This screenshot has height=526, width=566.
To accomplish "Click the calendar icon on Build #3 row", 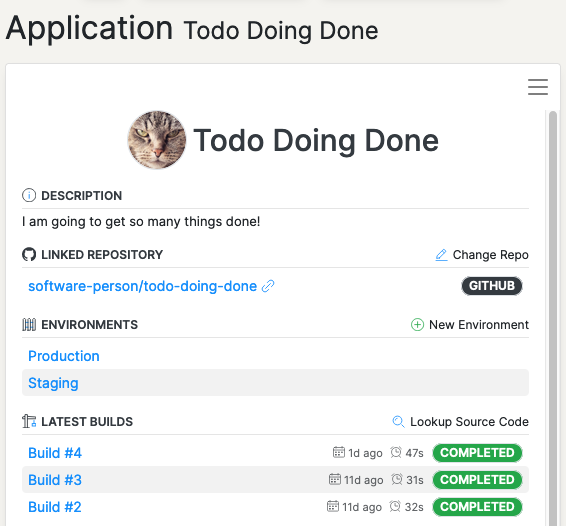I will [335, 479].
